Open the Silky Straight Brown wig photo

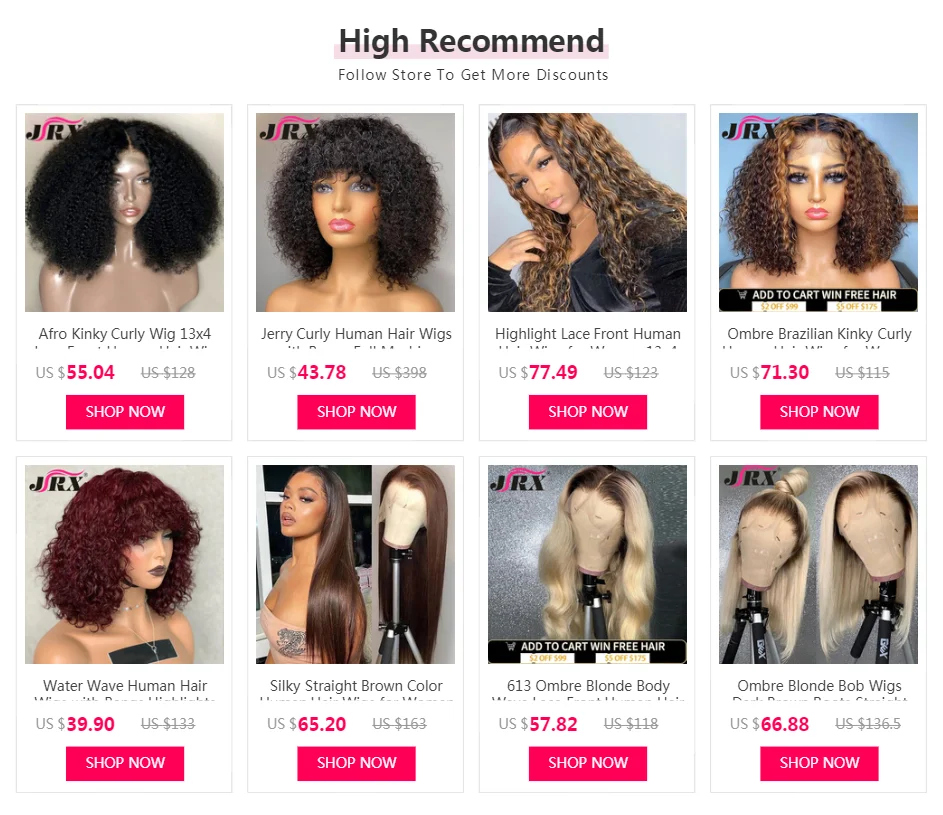coord(355,564)
